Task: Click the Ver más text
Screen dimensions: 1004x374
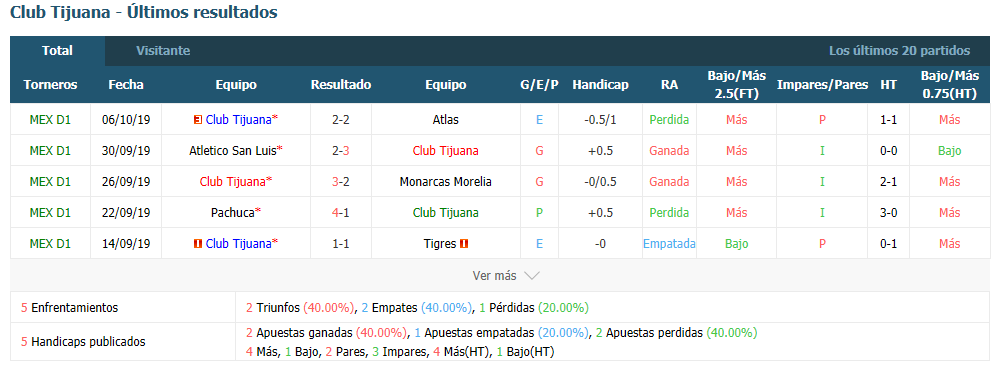Action: tap(494, 276)
